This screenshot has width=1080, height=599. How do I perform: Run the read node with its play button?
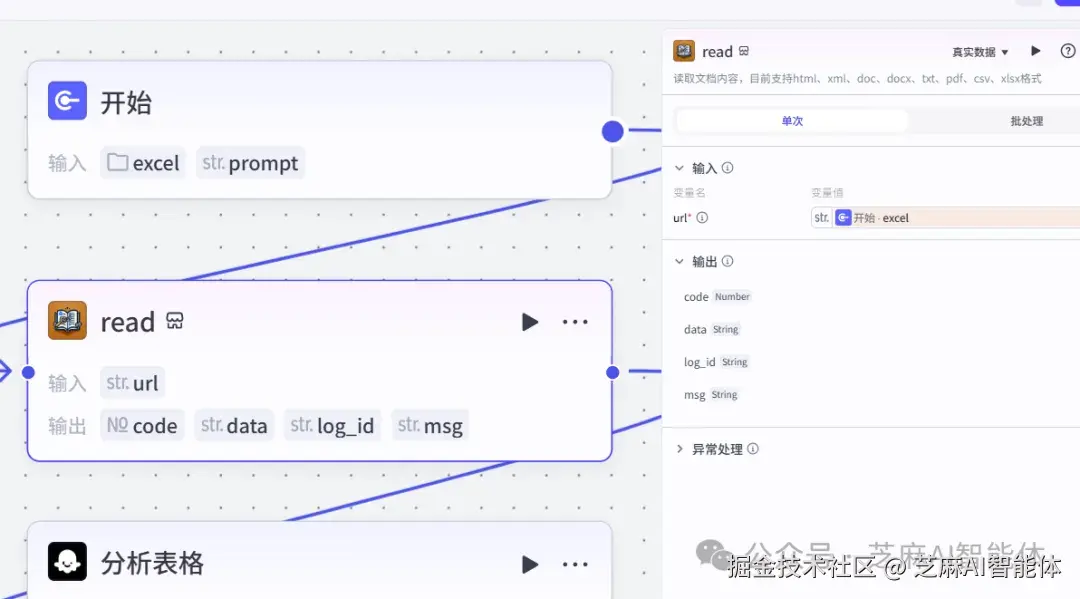click(x=529, y=321)
